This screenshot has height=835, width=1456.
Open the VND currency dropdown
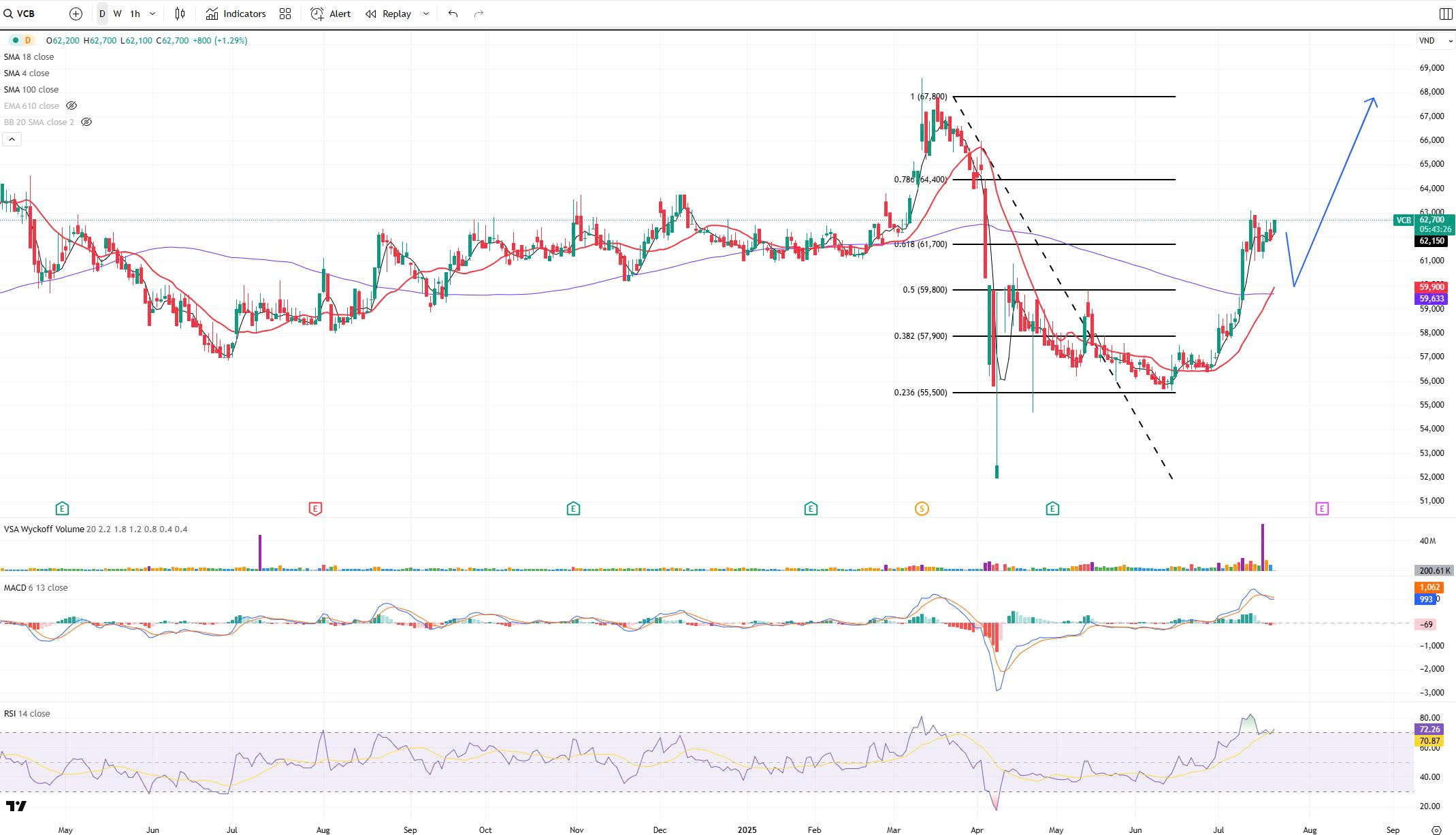click(x=1435, y=41)
